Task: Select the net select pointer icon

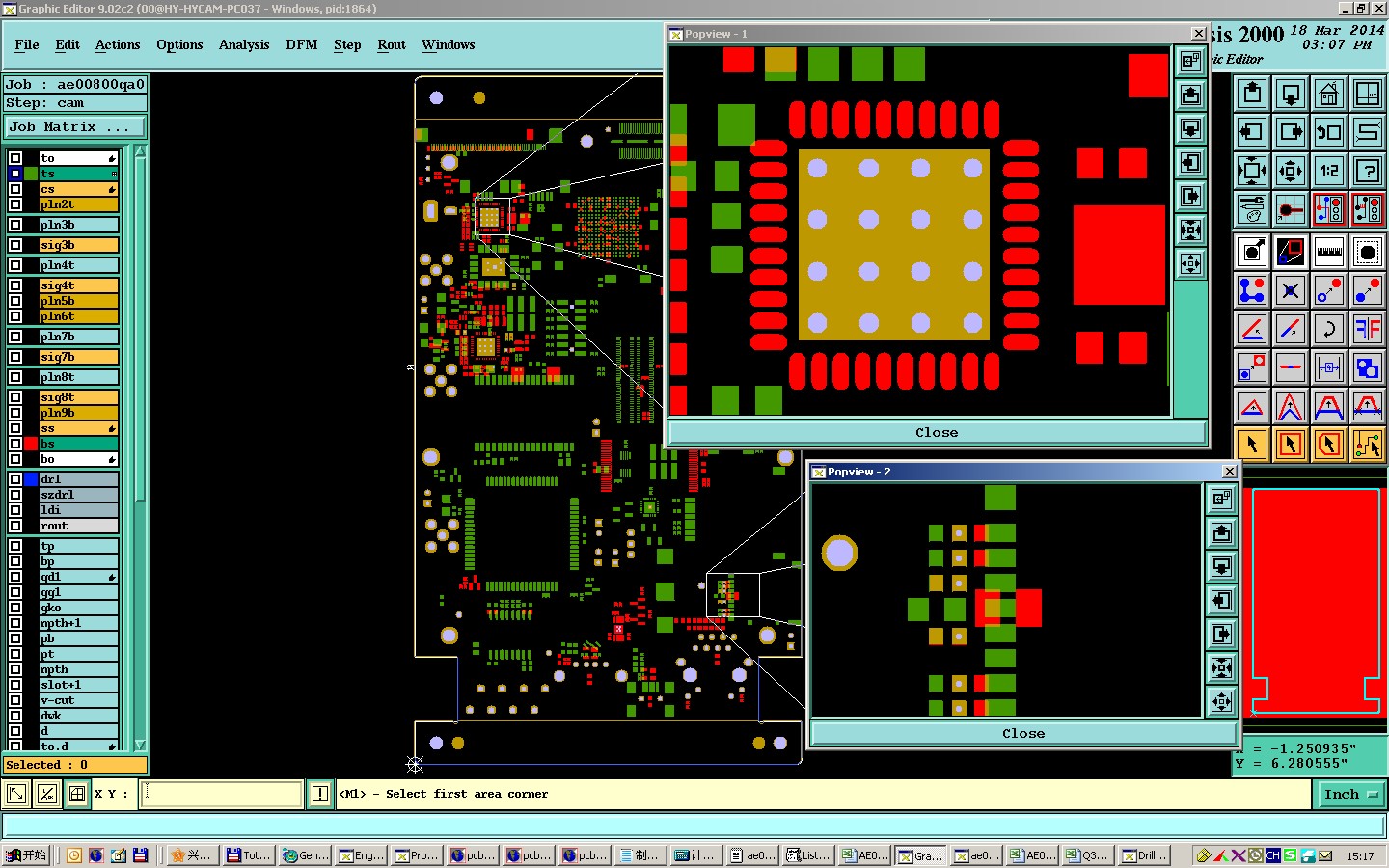Action: pyautogui.click(x=1368, y=444)
